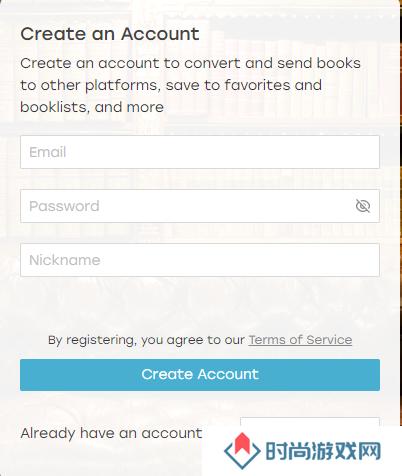Image resolution: width=402 pixels, height=476 pixels.
Task: Click the line "to other platforms, save to favorites and"
Action: (x=171, y=85)
